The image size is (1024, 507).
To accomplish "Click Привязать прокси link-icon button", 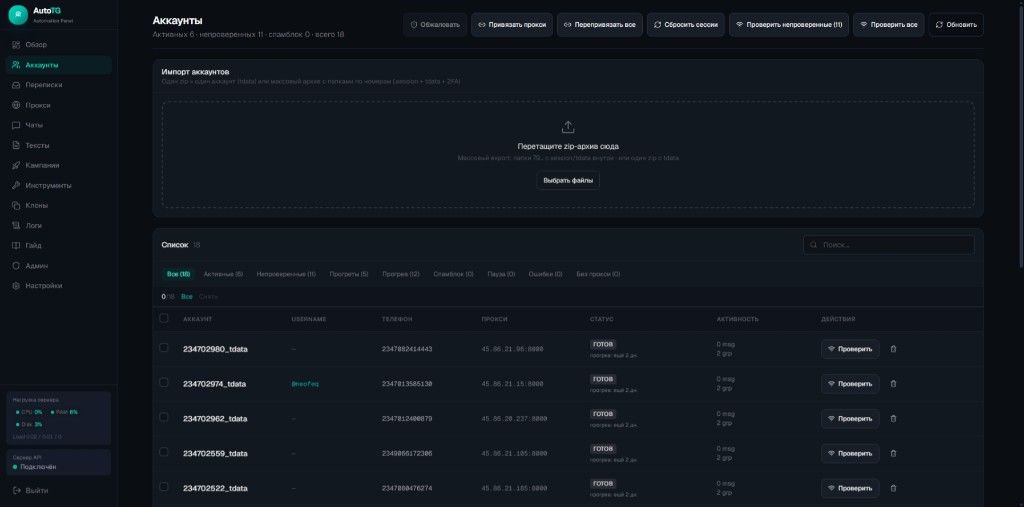I will [512, 25].
